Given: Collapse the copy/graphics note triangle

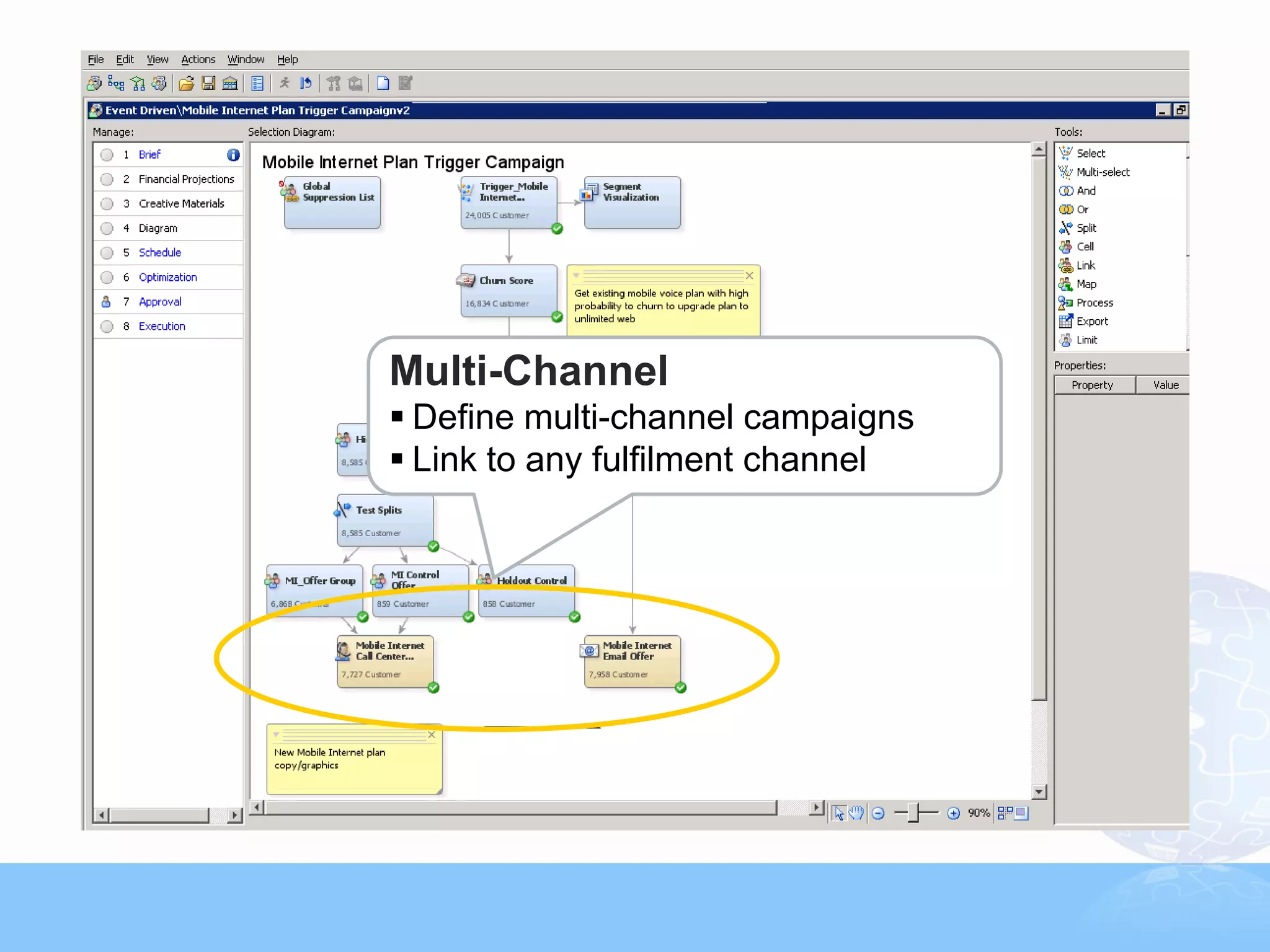Looking at the screenshot, I should click(x=277, y=734).
